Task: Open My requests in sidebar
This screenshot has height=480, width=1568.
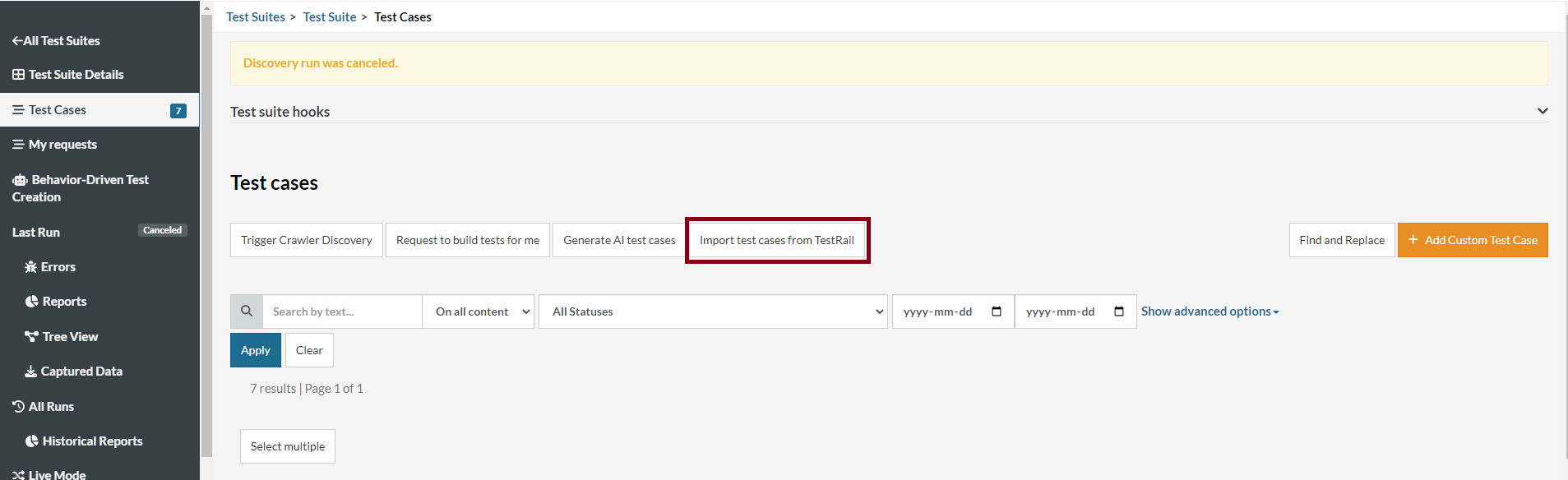Action: pos(62,145)
